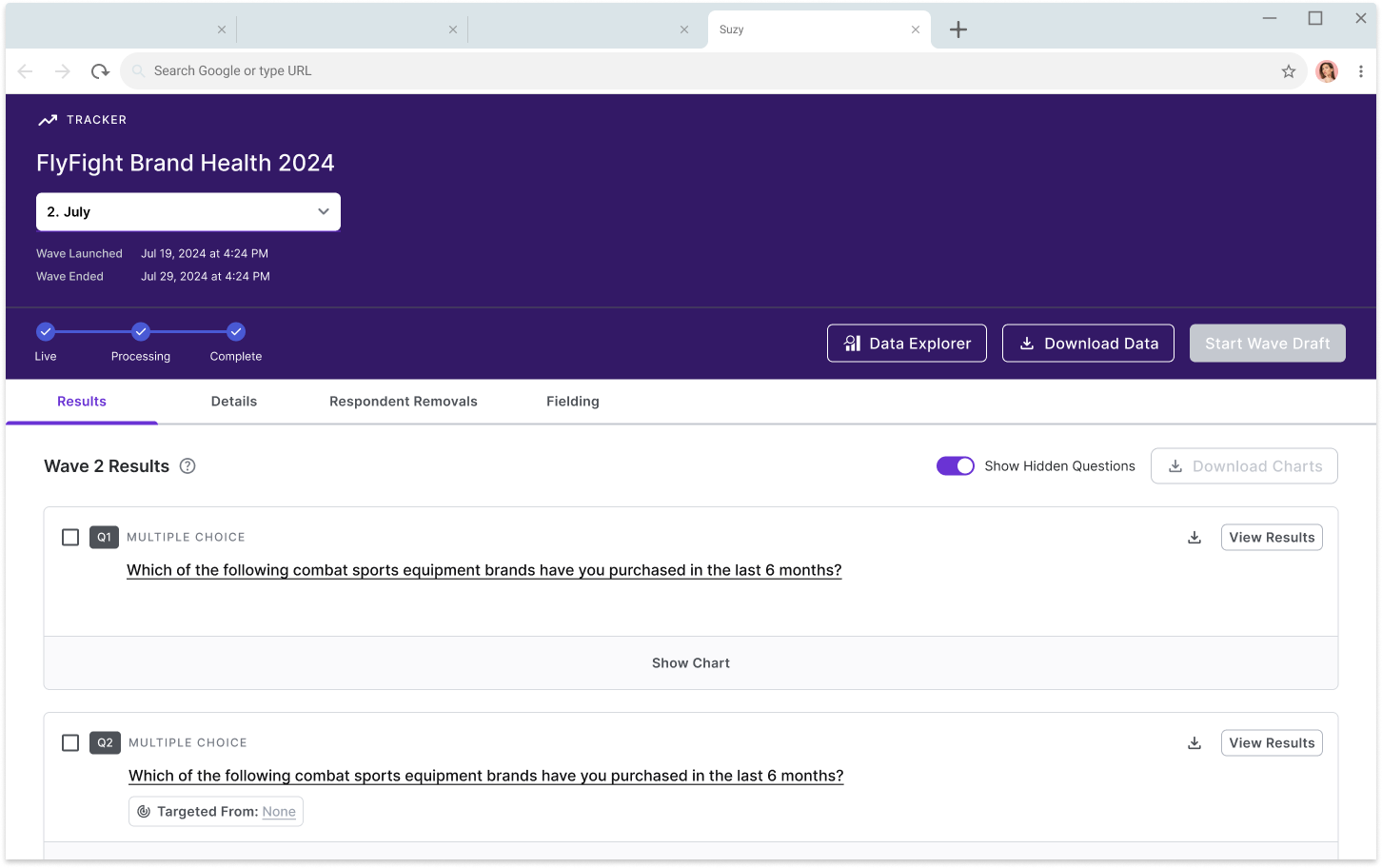The image size is (1382, 868).
Task: Open the Fielding tab
Action: 573,402
